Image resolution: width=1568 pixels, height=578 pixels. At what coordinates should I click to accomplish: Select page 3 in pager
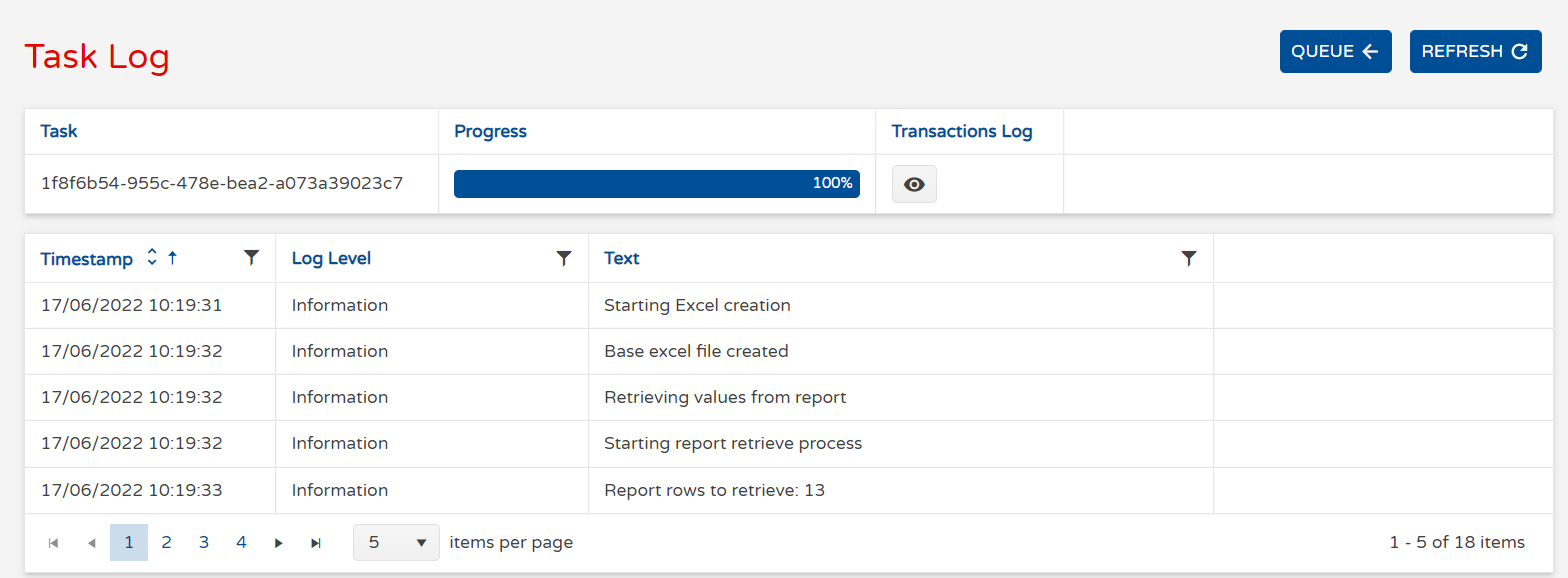(204, 542)
